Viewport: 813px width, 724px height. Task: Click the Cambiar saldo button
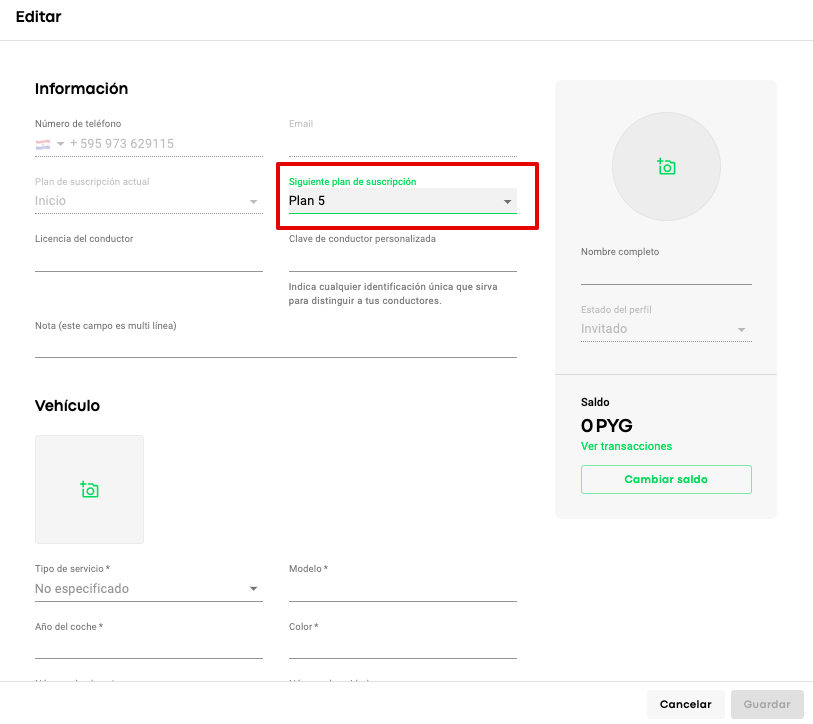coord(666,480)
